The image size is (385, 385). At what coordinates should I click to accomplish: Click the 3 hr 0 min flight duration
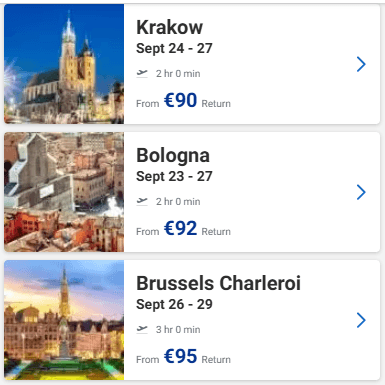click(x=178, y=329)
